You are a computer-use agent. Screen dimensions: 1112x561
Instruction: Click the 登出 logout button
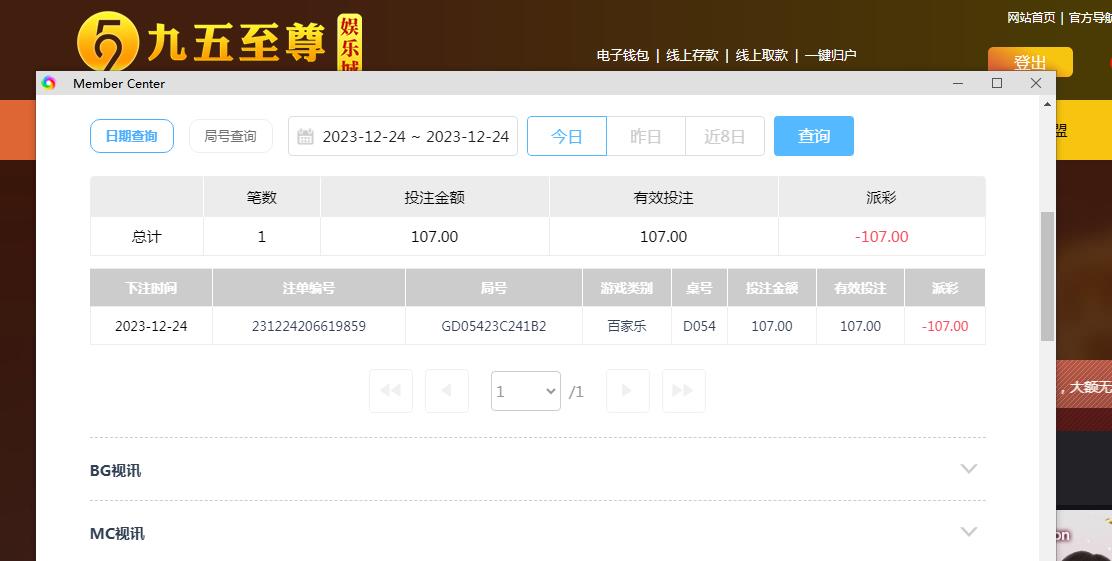(1030, 62)
